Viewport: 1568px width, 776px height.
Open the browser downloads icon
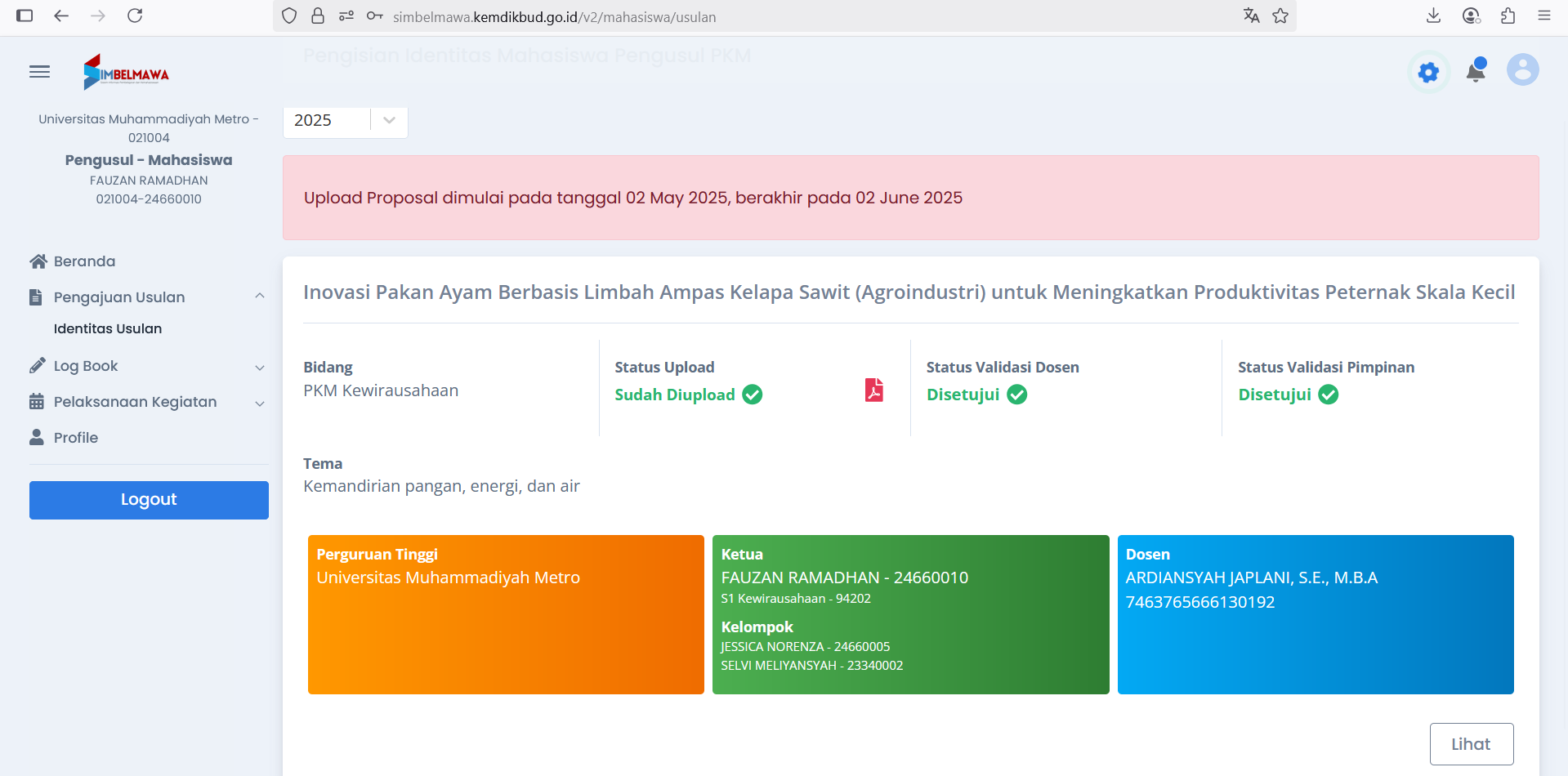[1433, 16]
